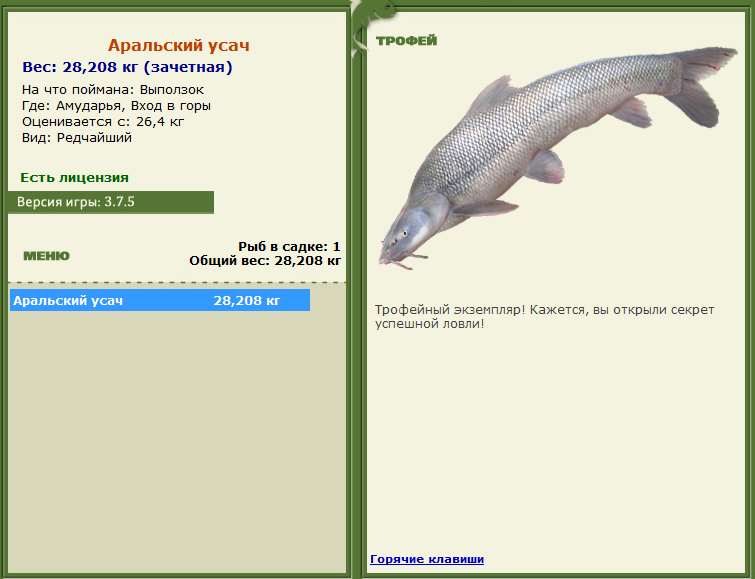Click the На что поймана: Выползок line

[113, 90]
